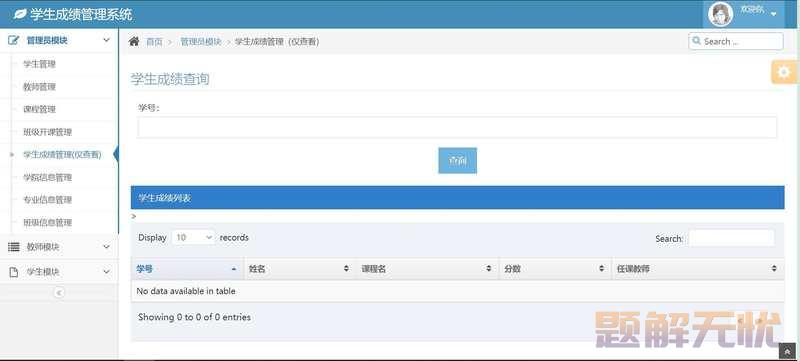800x361 pixels.
Task: Open 班级信息管理 in the sidebar
Action: pos(47,222)
